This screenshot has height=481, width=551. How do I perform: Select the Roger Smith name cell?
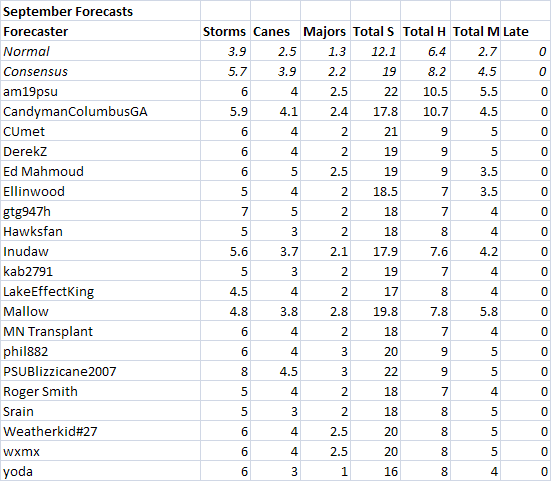click(x=101, y=391)
